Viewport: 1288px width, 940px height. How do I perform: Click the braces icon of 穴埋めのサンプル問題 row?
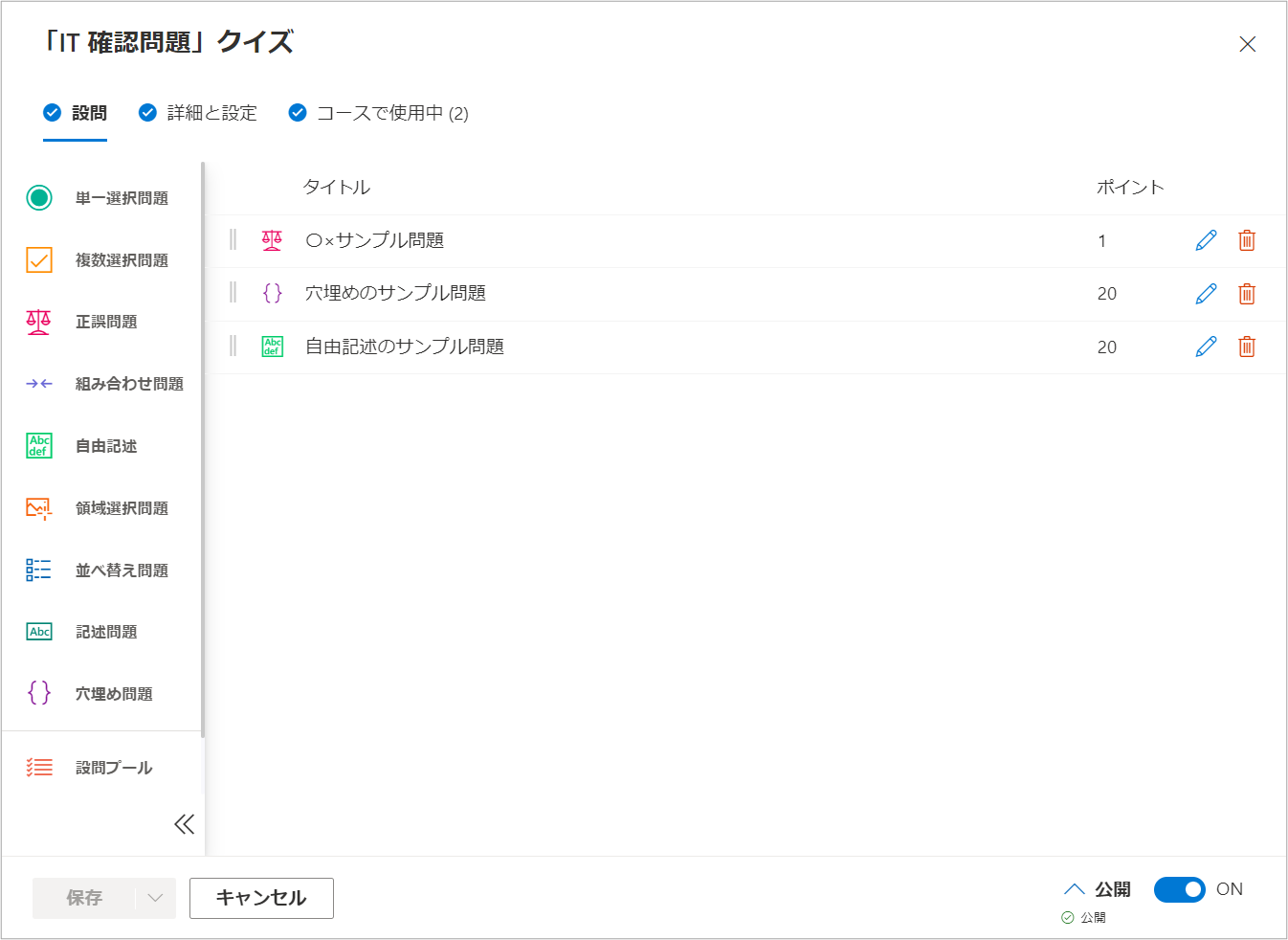pos(272,293)
